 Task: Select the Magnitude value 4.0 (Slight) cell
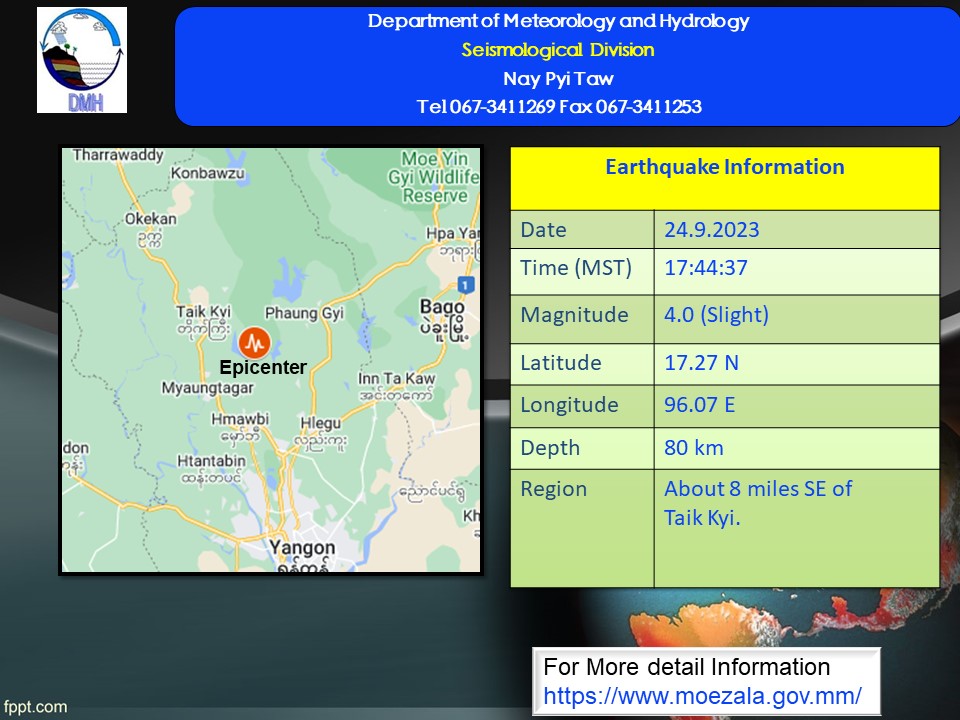tap(716, 315)
